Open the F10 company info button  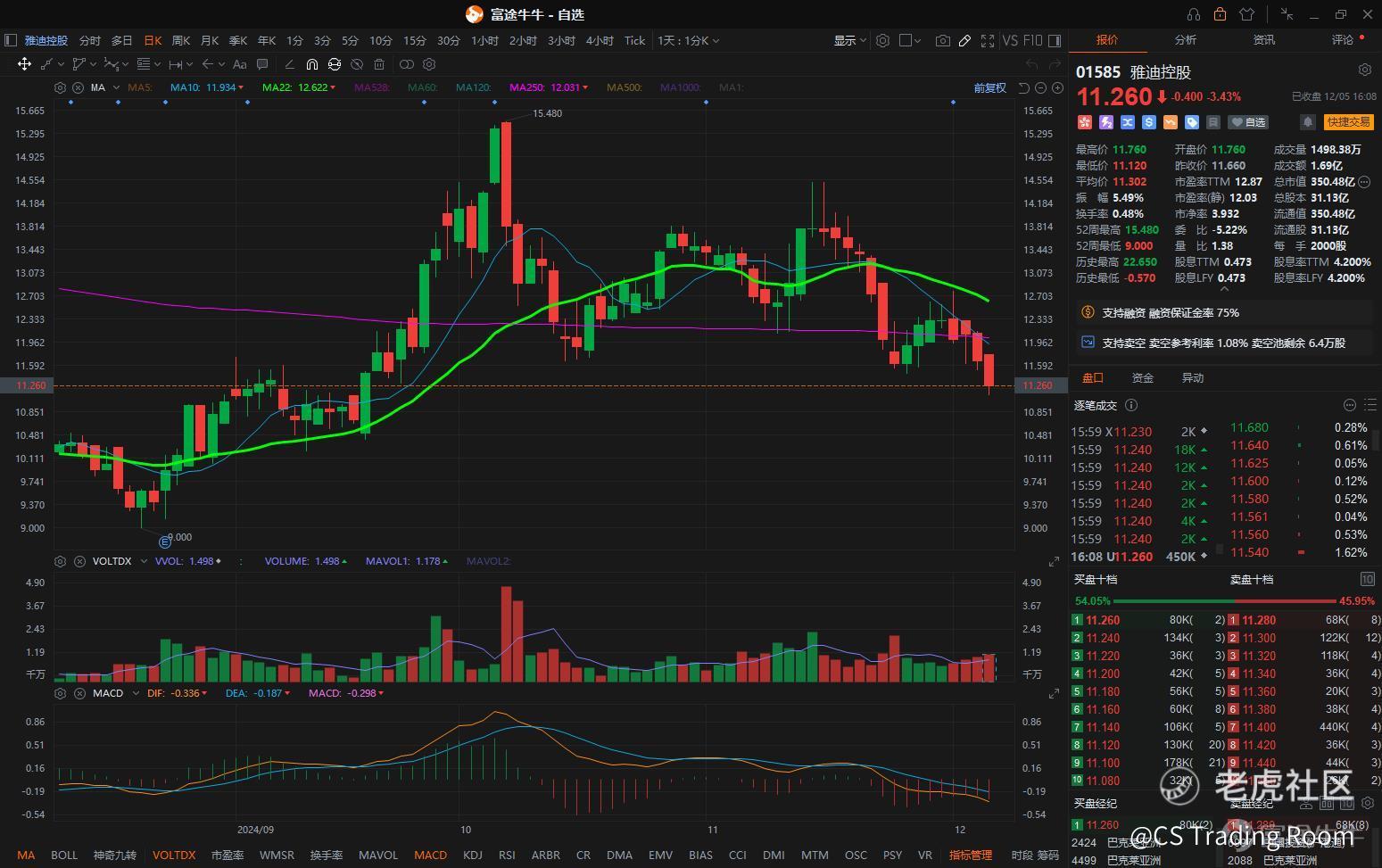[x=1033, y=40]
